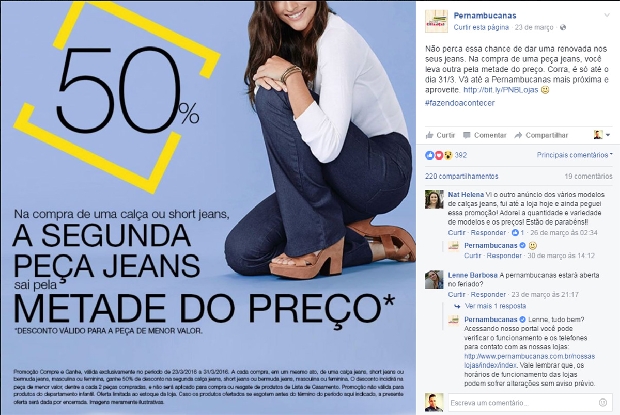The width and height of the screenshot is (620, 415).
Task: Click the #fazendoacontecer hashtag
Action: coord(460,103)
